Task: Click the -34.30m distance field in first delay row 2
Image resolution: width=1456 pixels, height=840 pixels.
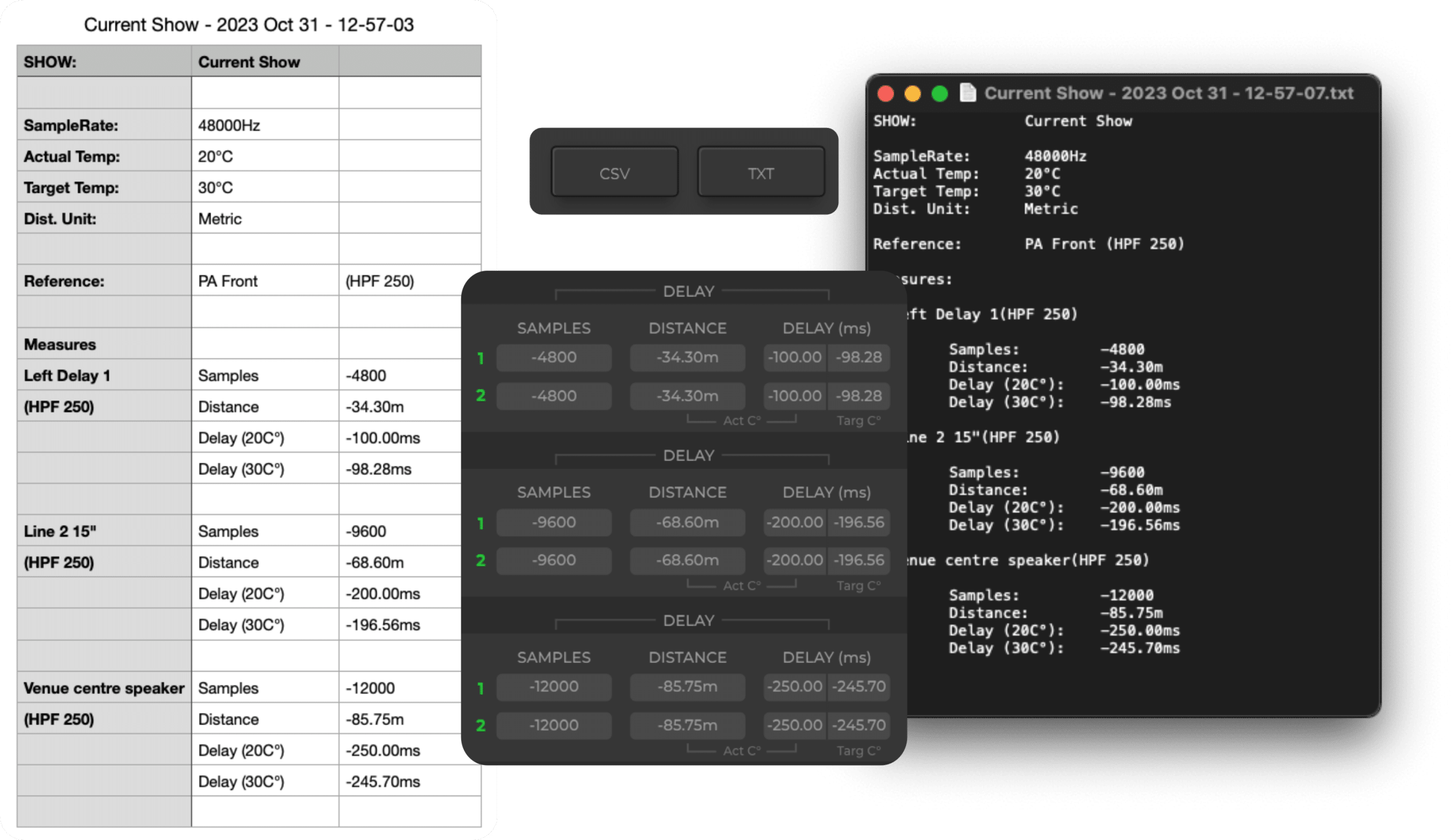Action: tap(687, 396)
